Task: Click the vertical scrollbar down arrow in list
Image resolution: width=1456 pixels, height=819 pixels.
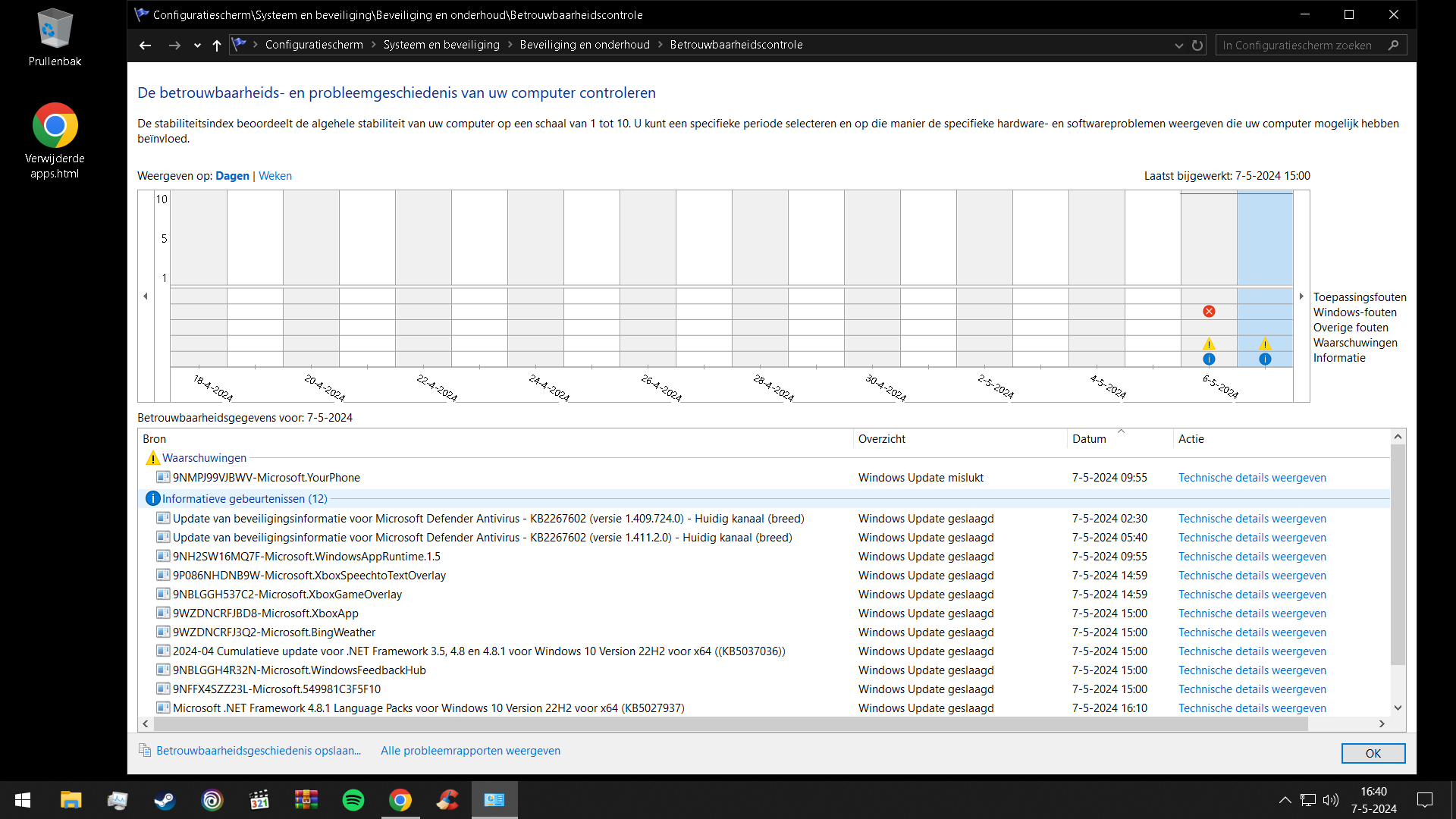Action: click(x=1398, y=708)
